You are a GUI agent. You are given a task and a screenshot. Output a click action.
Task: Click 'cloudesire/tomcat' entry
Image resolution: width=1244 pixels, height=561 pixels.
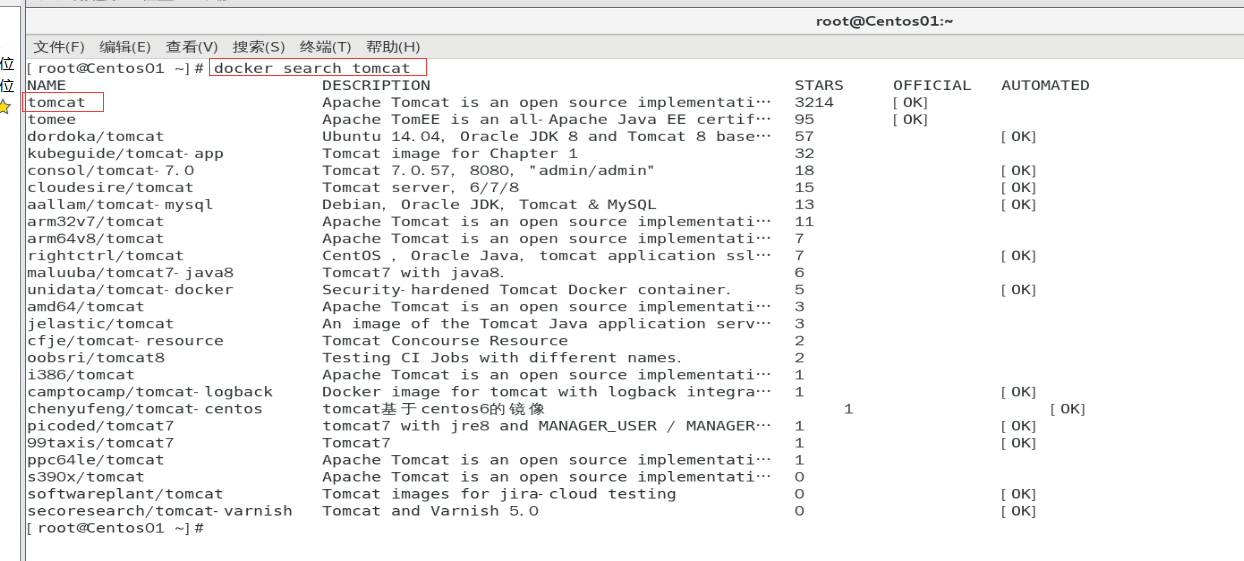pos(111,187)
